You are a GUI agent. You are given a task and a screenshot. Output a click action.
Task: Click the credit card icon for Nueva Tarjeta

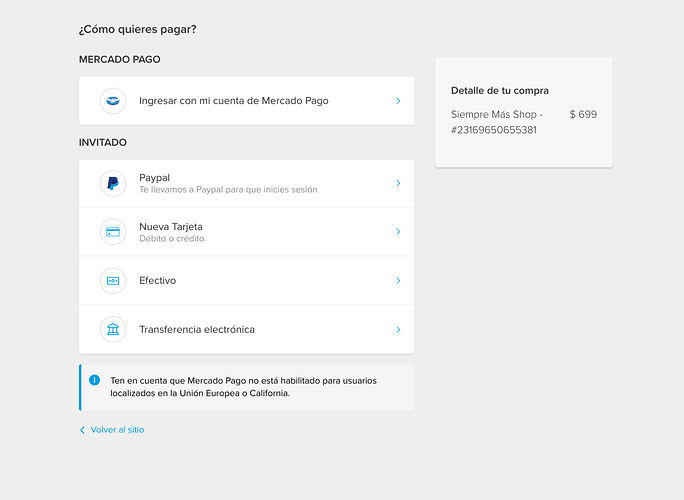tap(113, 232)
